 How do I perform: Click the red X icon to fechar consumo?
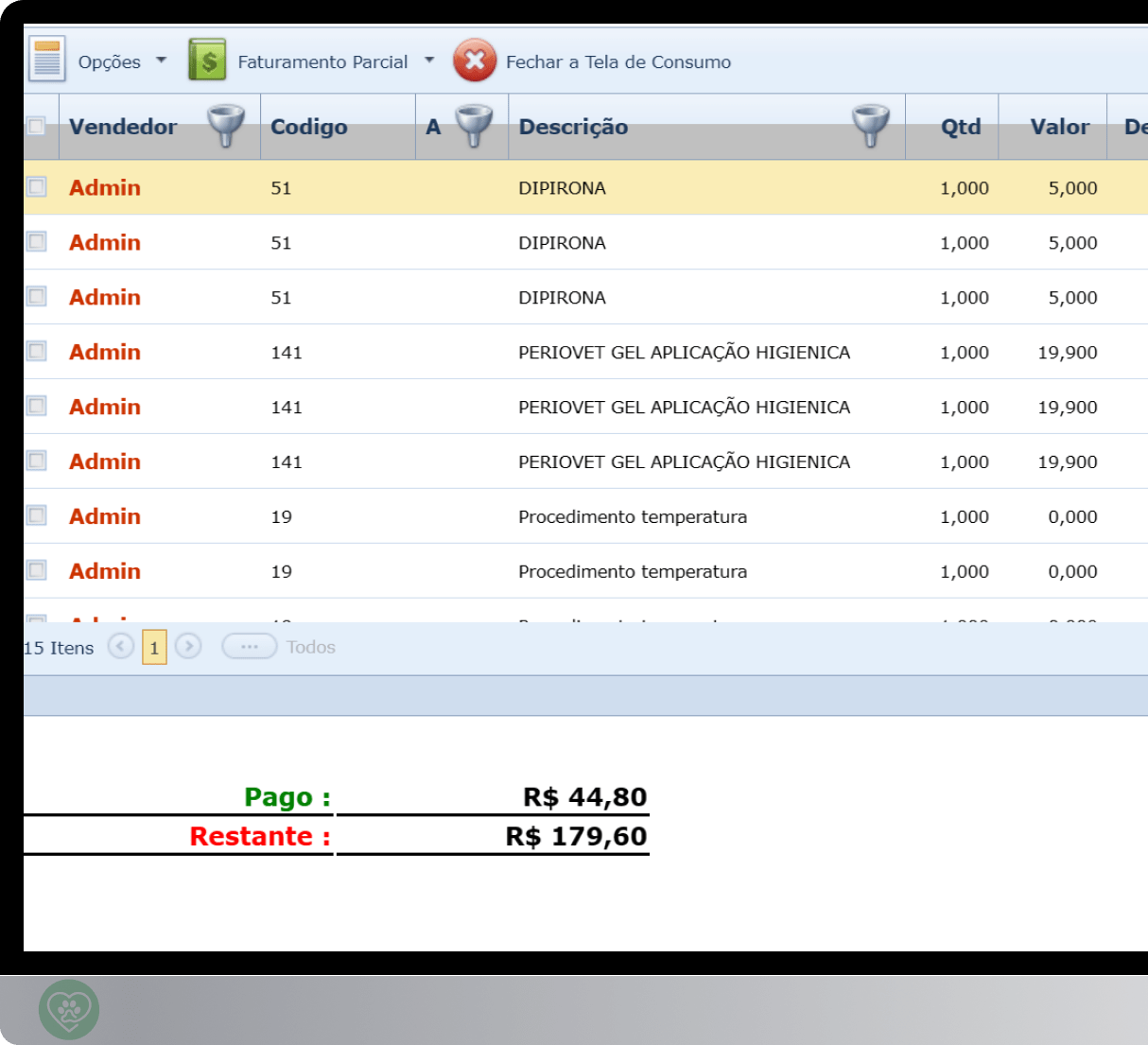[x=476, y=60]
